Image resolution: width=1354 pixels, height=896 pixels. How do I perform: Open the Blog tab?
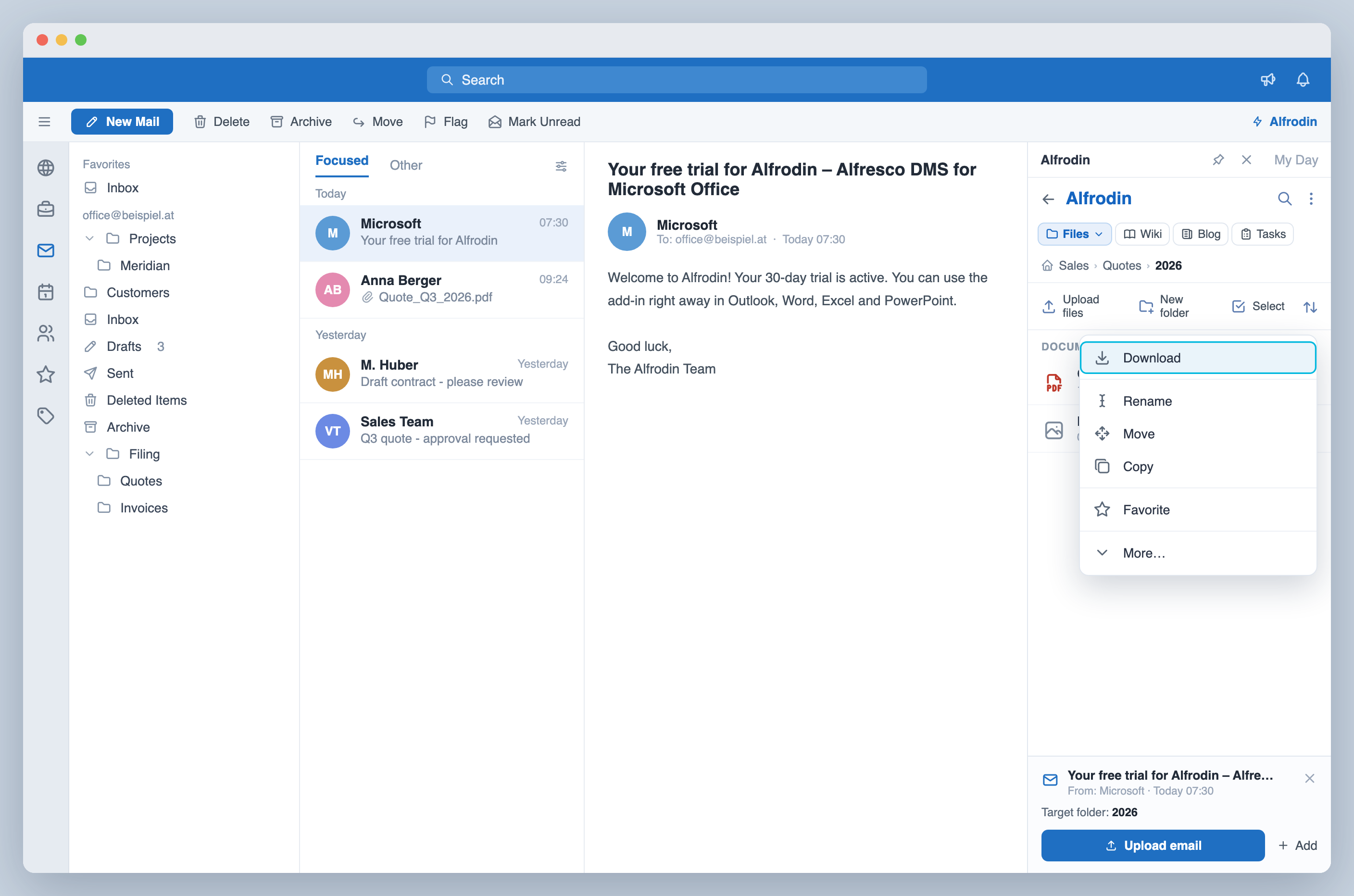[x=1200, y=234]
